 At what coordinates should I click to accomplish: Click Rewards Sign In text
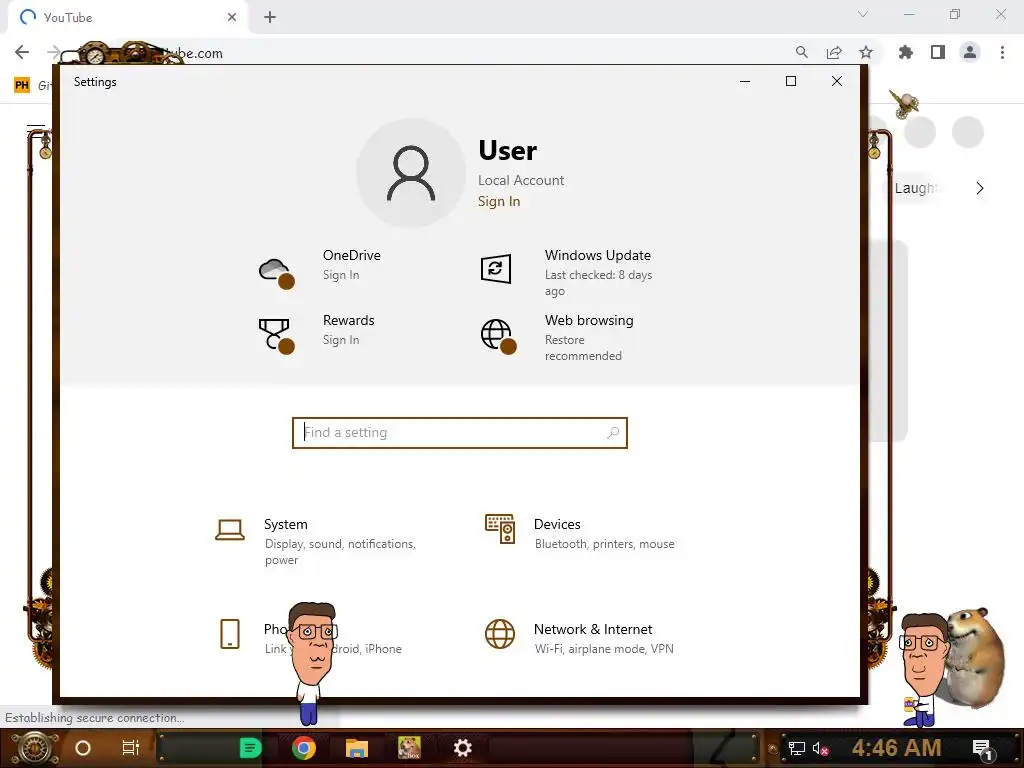click(x=341, y=340)
